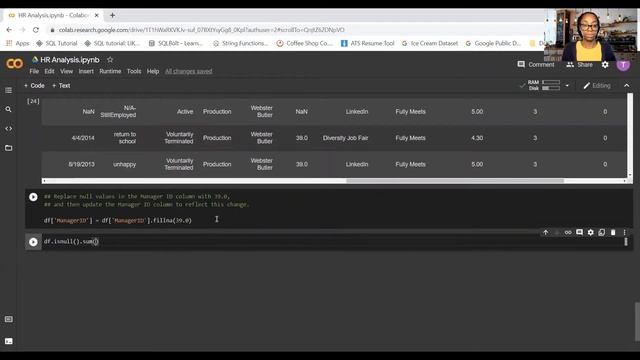
Task: Open cell editor settings gear
Action: tap(591, 232)
